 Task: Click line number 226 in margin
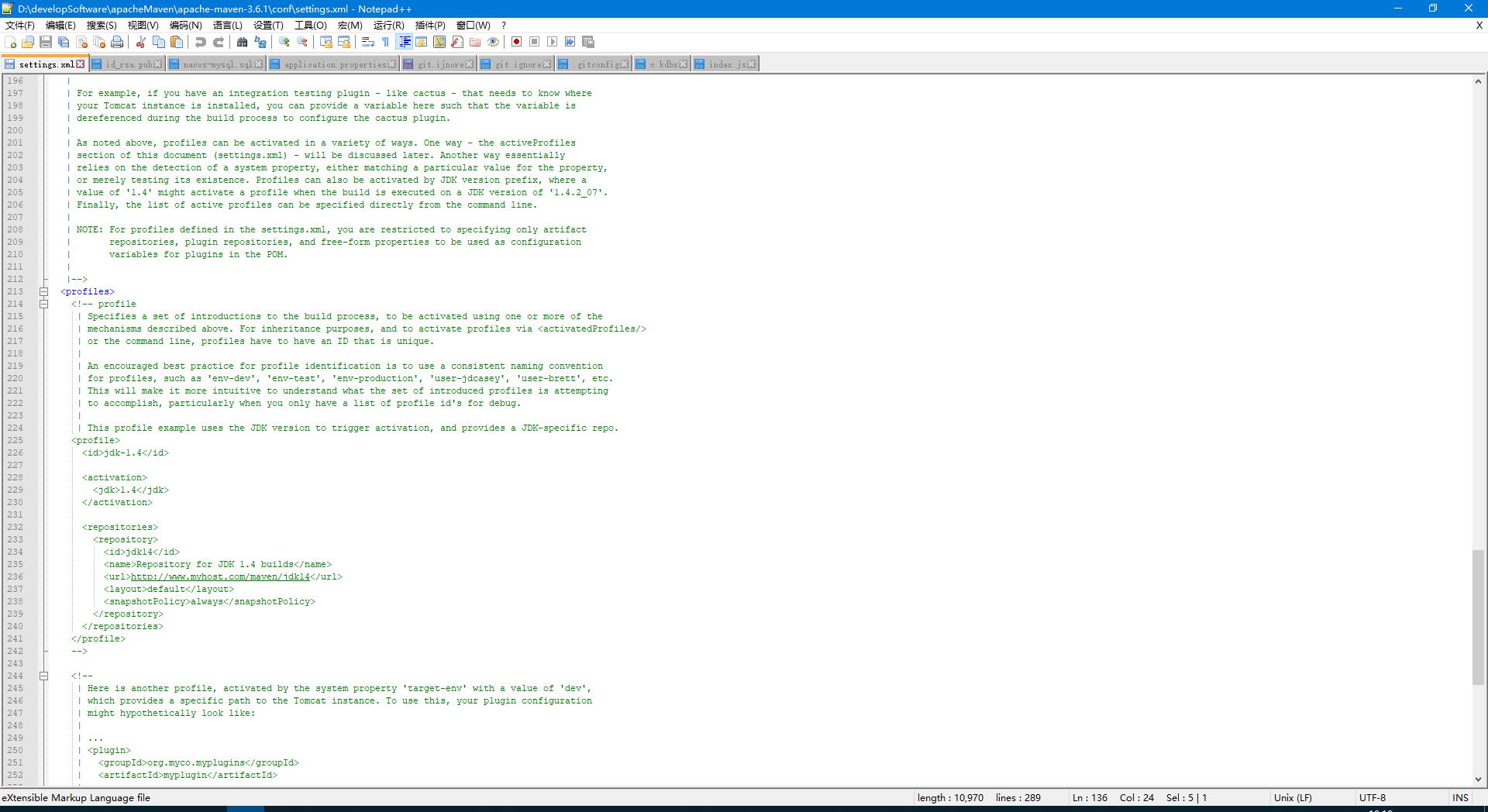(15, 452)
